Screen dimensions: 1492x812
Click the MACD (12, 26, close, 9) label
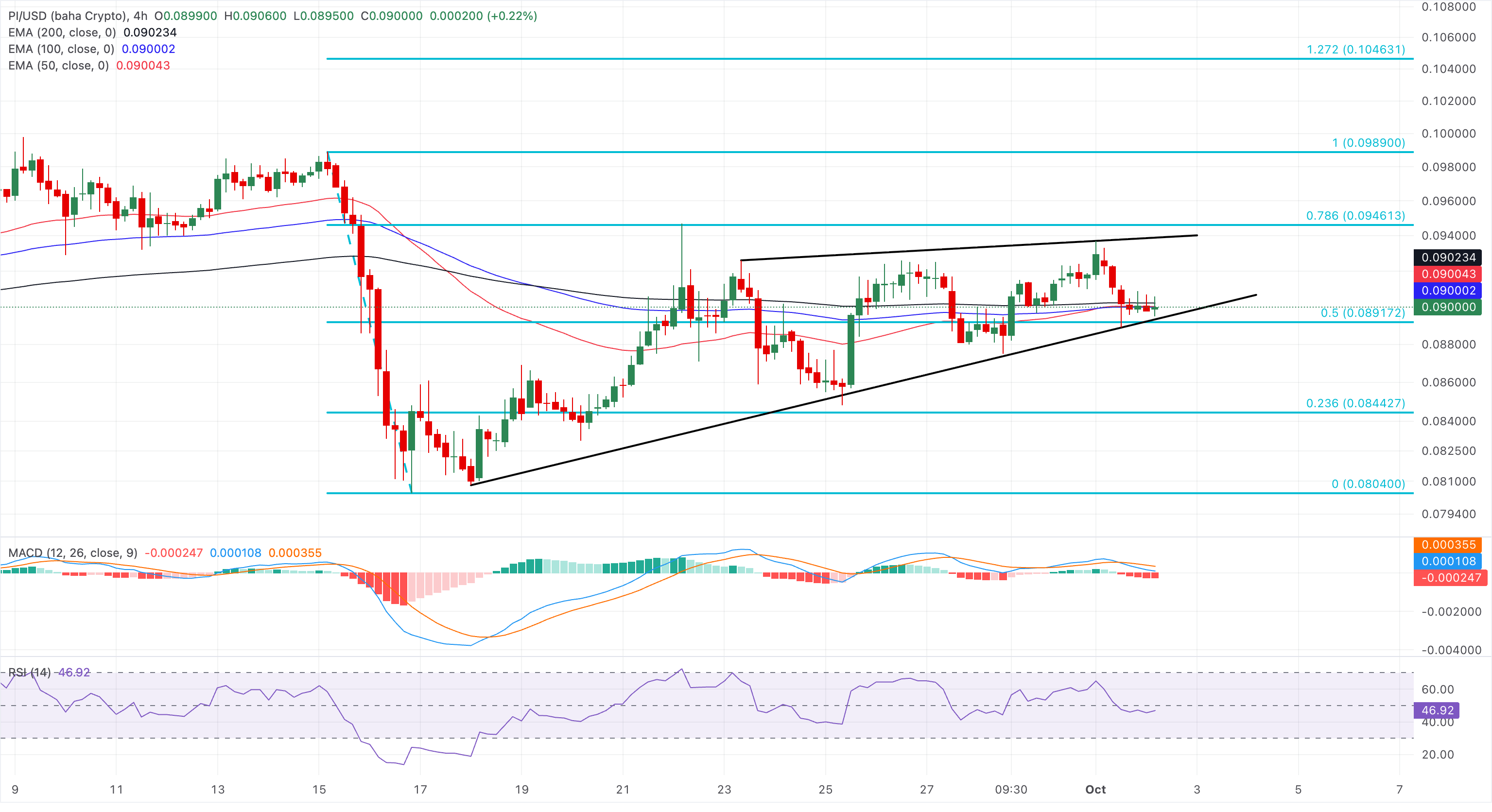click(x=73, y=553)
